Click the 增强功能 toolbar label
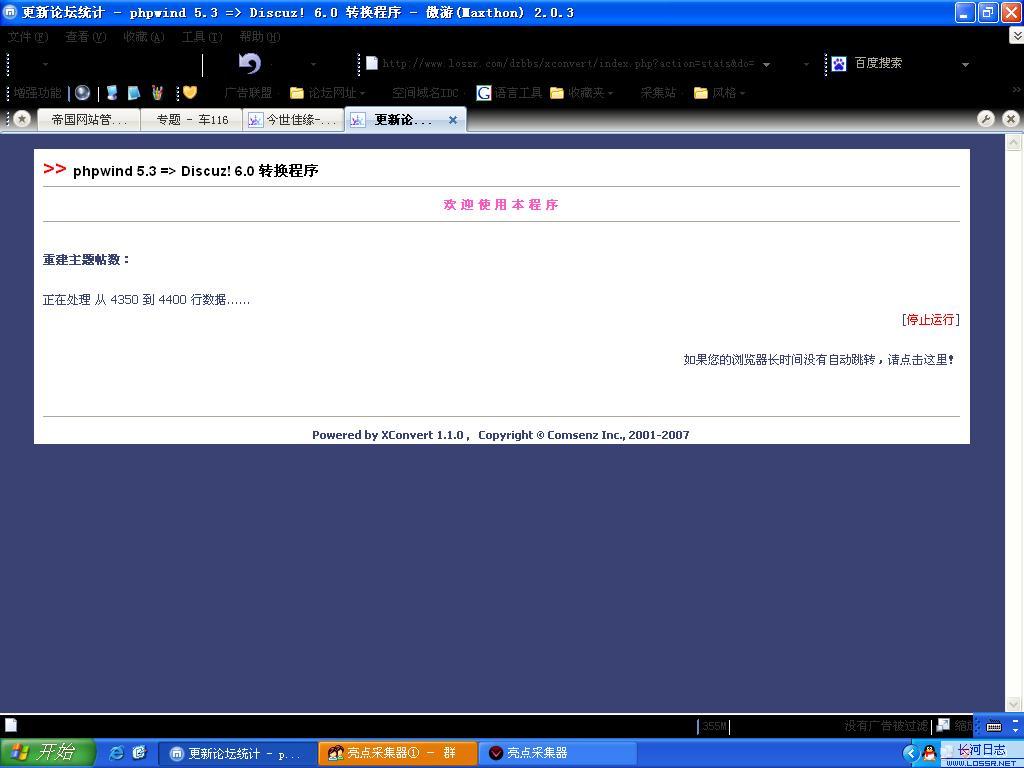This screenshot has height=768, width=1024. coord(37,93)
